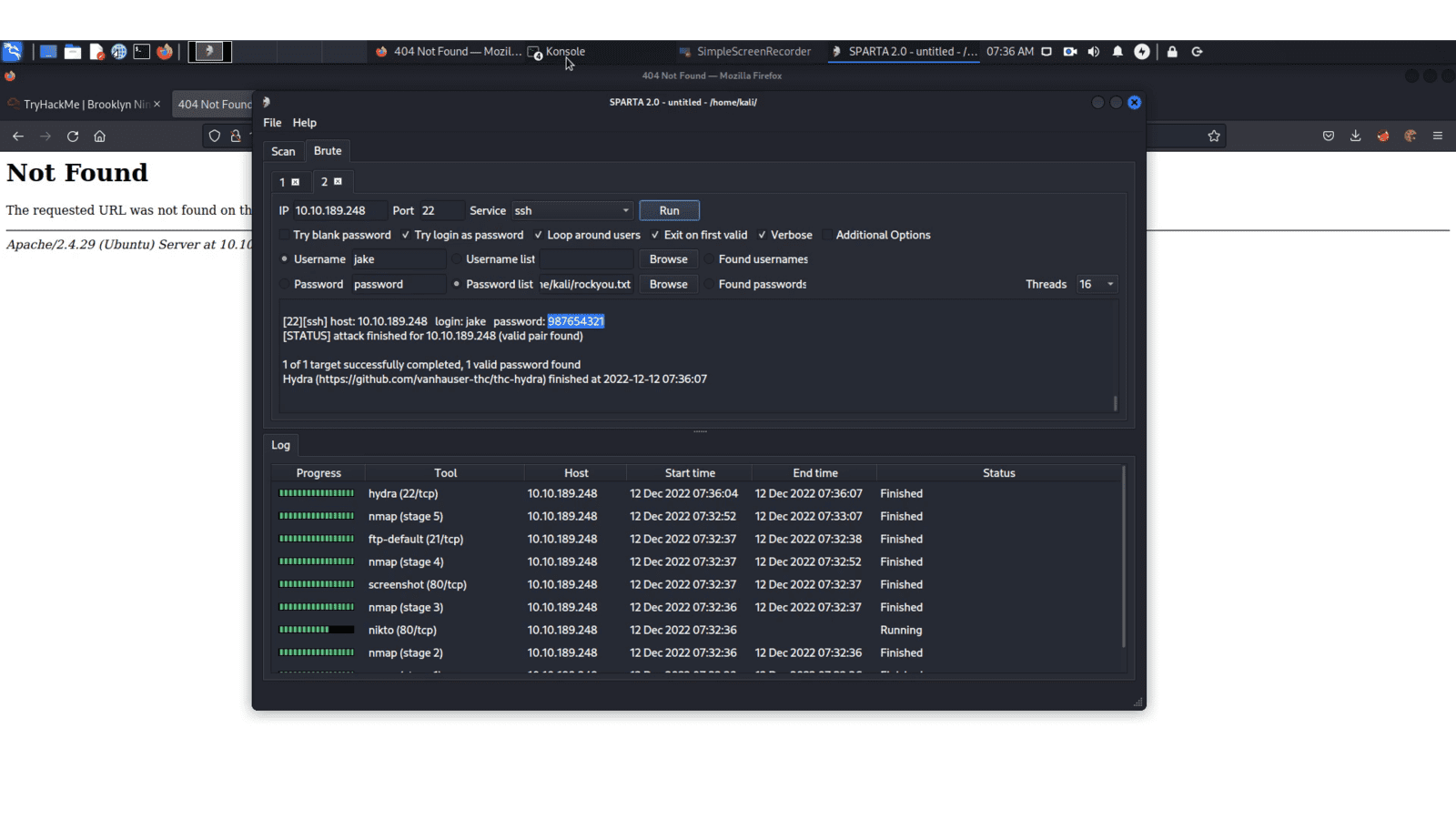Bookmark this page with the star icon
1456x819 pixels.
pos(1214,136)
